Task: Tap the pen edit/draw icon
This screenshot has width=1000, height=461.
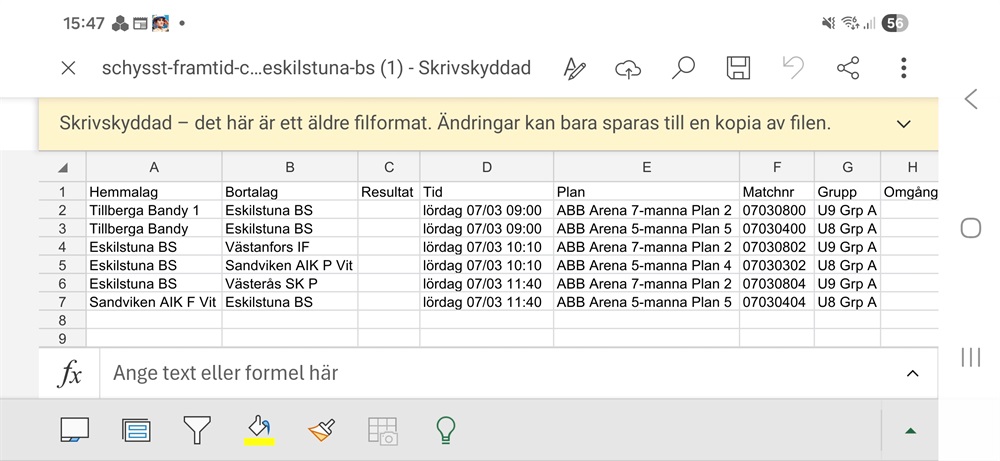Action: [574, 68]
